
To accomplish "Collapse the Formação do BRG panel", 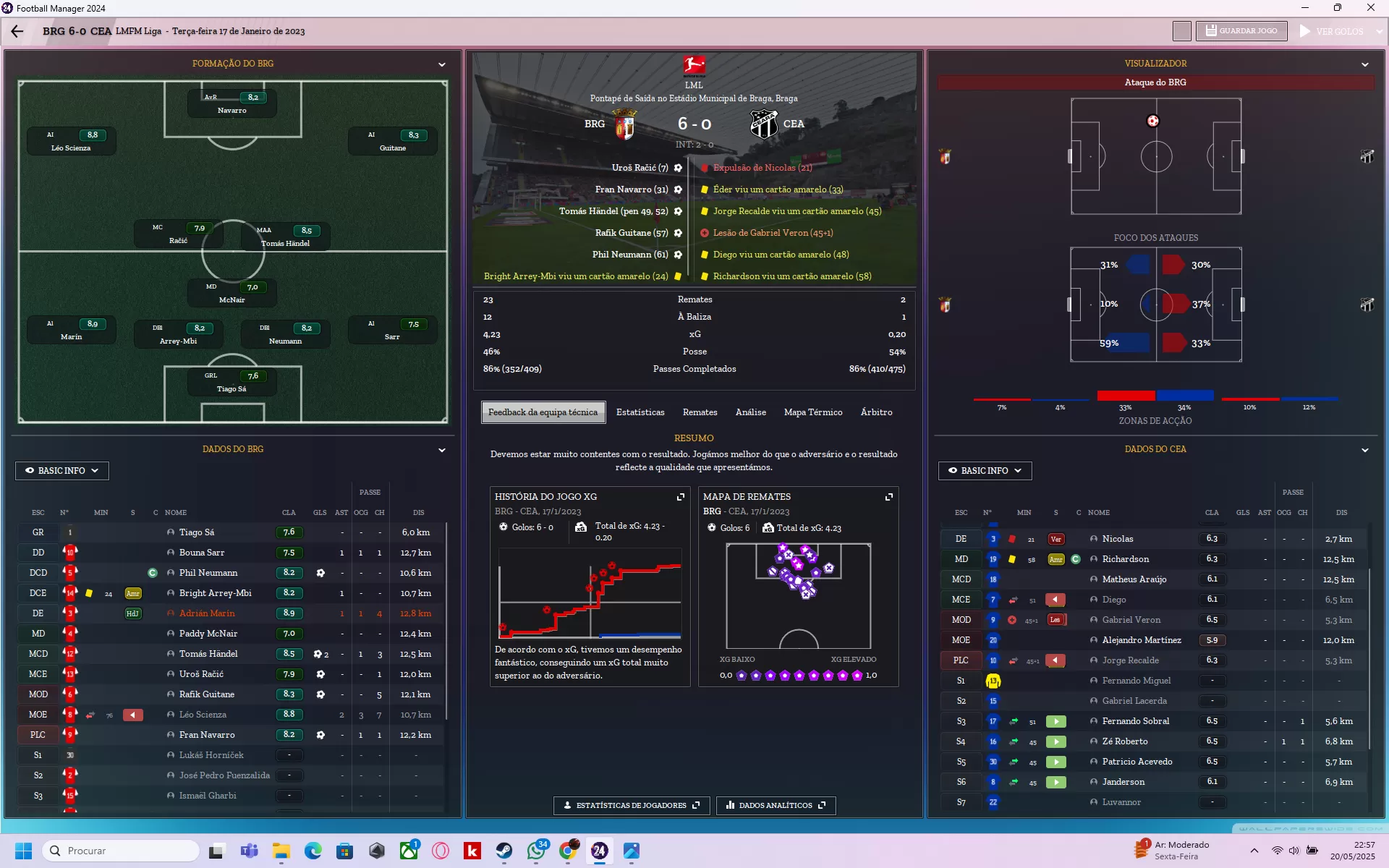I will tap(442, 64).
